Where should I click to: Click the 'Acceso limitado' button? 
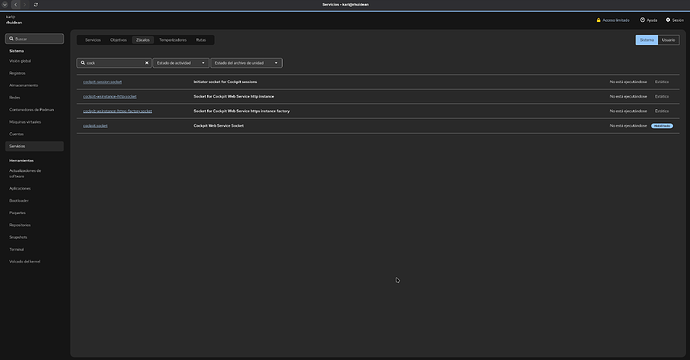(613, 20)
